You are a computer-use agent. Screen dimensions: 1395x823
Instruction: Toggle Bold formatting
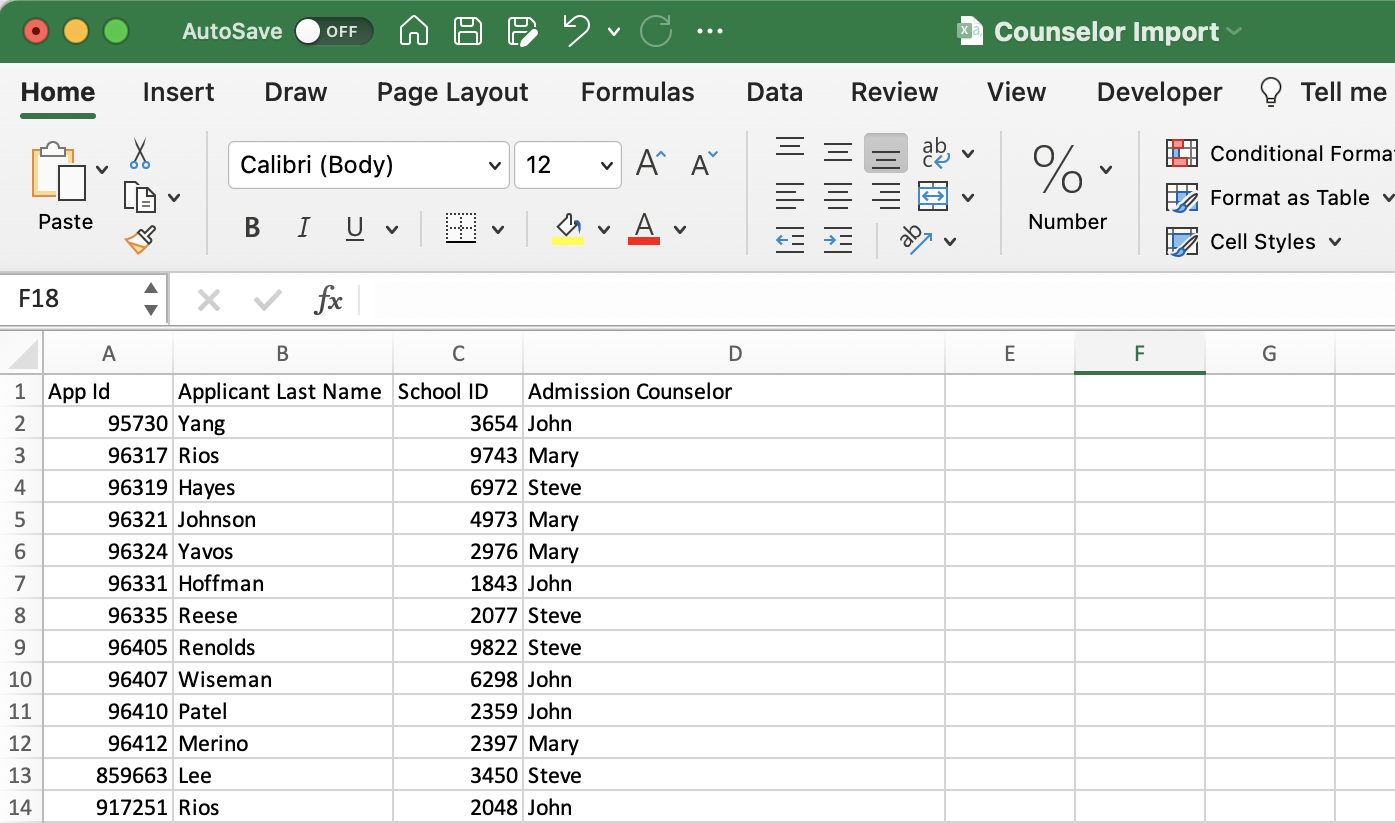coord(252,229)
